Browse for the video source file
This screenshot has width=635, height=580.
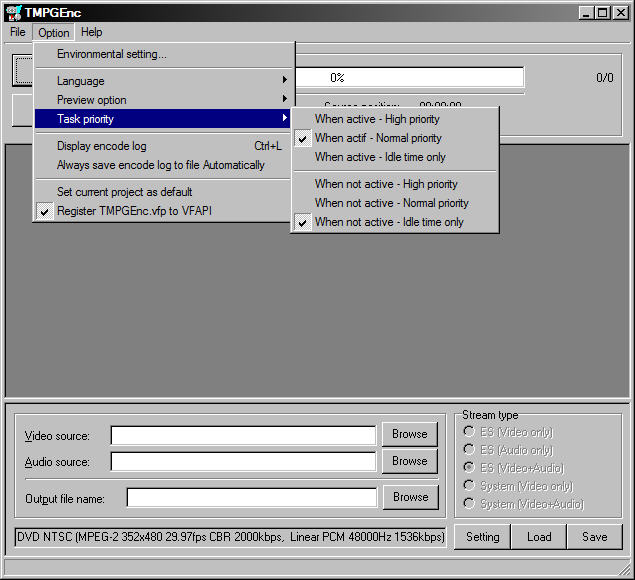tap(409, 434)
